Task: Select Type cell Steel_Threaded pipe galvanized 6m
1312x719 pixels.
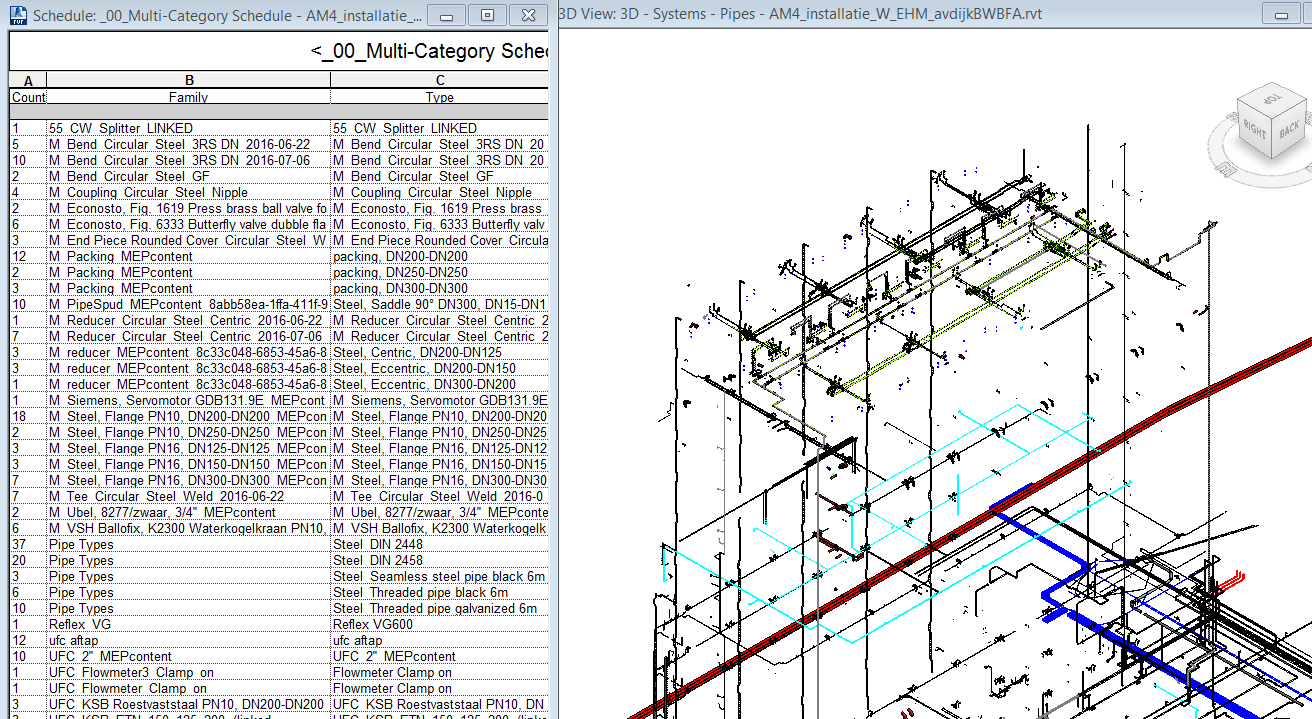Action: (x=440, y=608)
